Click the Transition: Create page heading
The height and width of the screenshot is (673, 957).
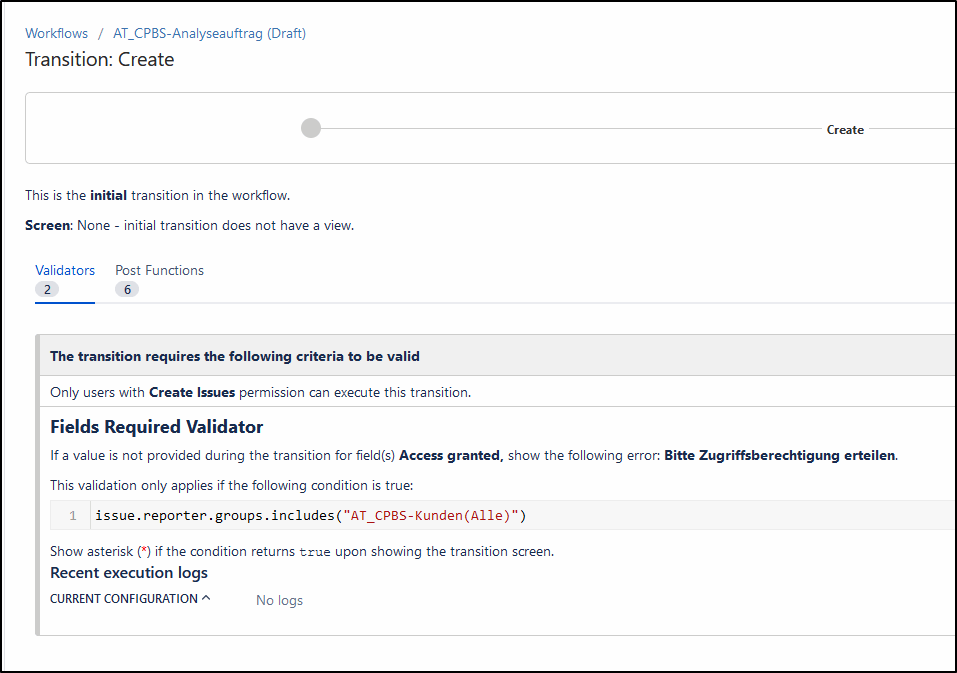(x=101, y=59)
